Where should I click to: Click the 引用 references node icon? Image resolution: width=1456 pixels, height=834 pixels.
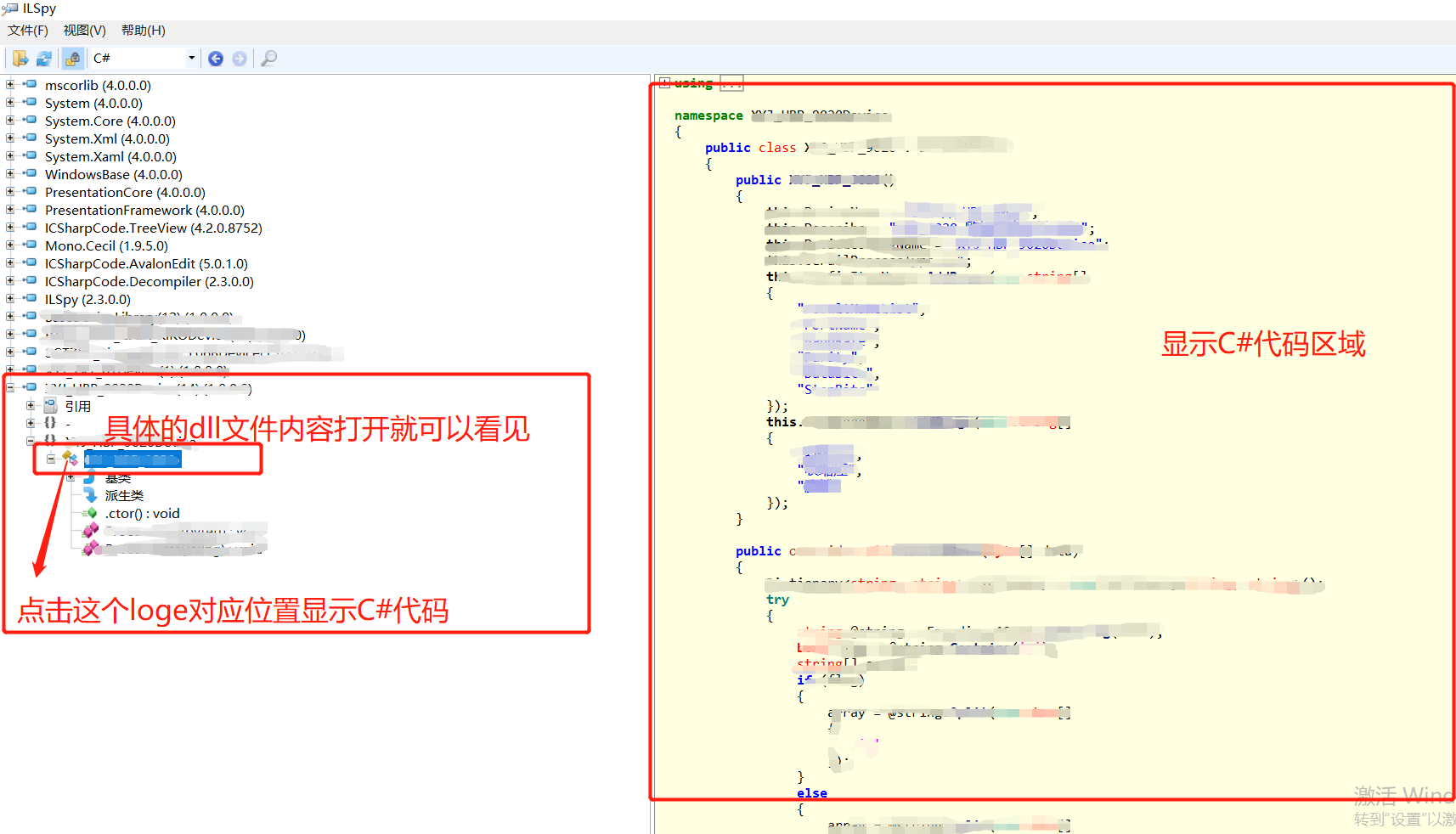[50, 404]
